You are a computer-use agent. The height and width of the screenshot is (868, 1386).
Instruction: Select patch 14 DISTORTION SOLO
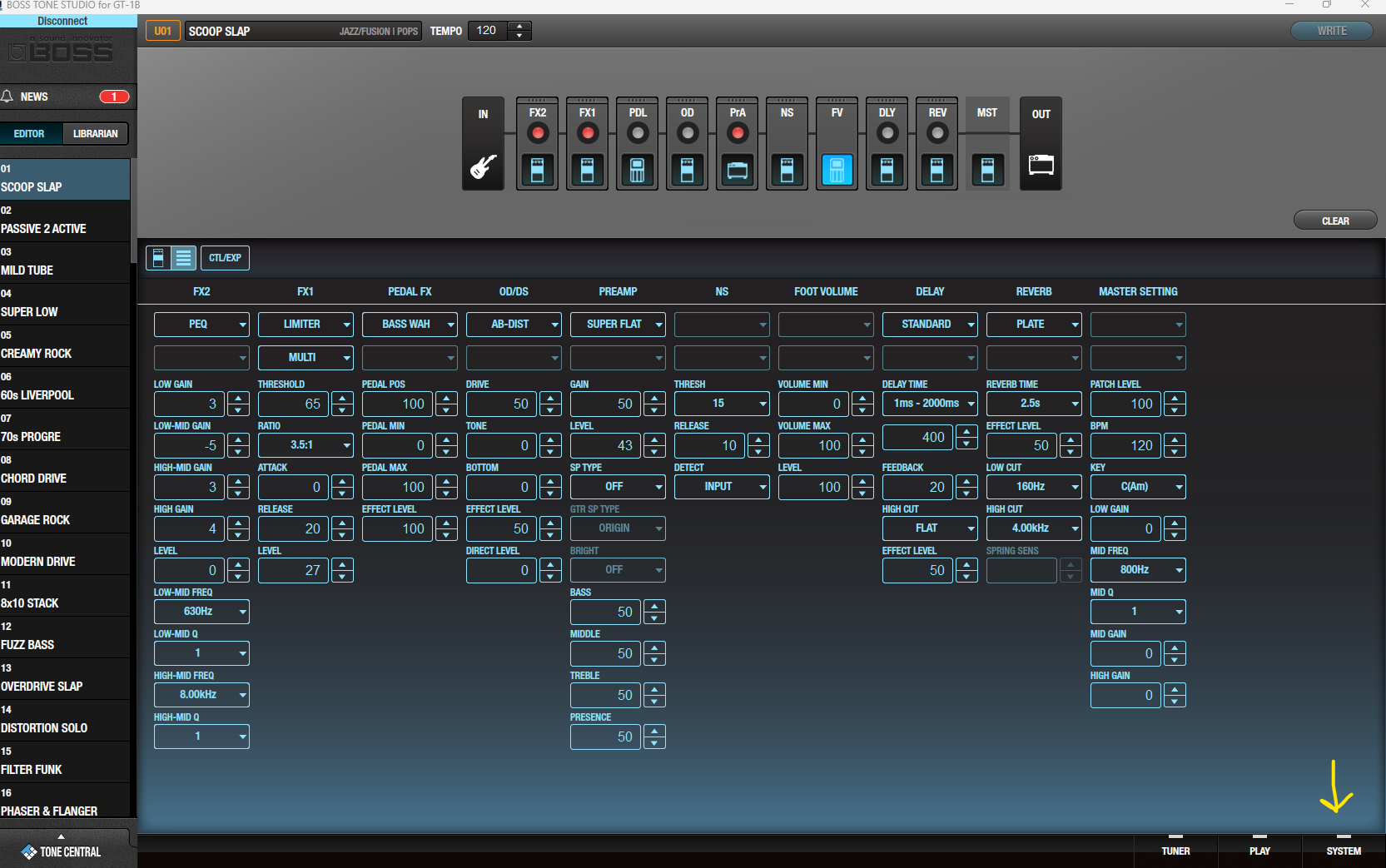tap(65, 721)
